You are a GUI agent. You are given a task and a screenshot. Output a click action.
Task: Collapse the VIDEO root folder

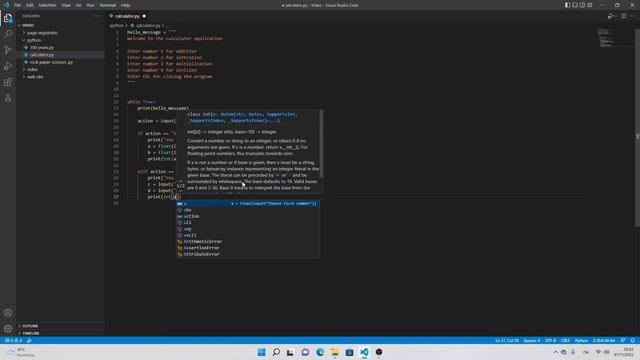click(60, 25)
